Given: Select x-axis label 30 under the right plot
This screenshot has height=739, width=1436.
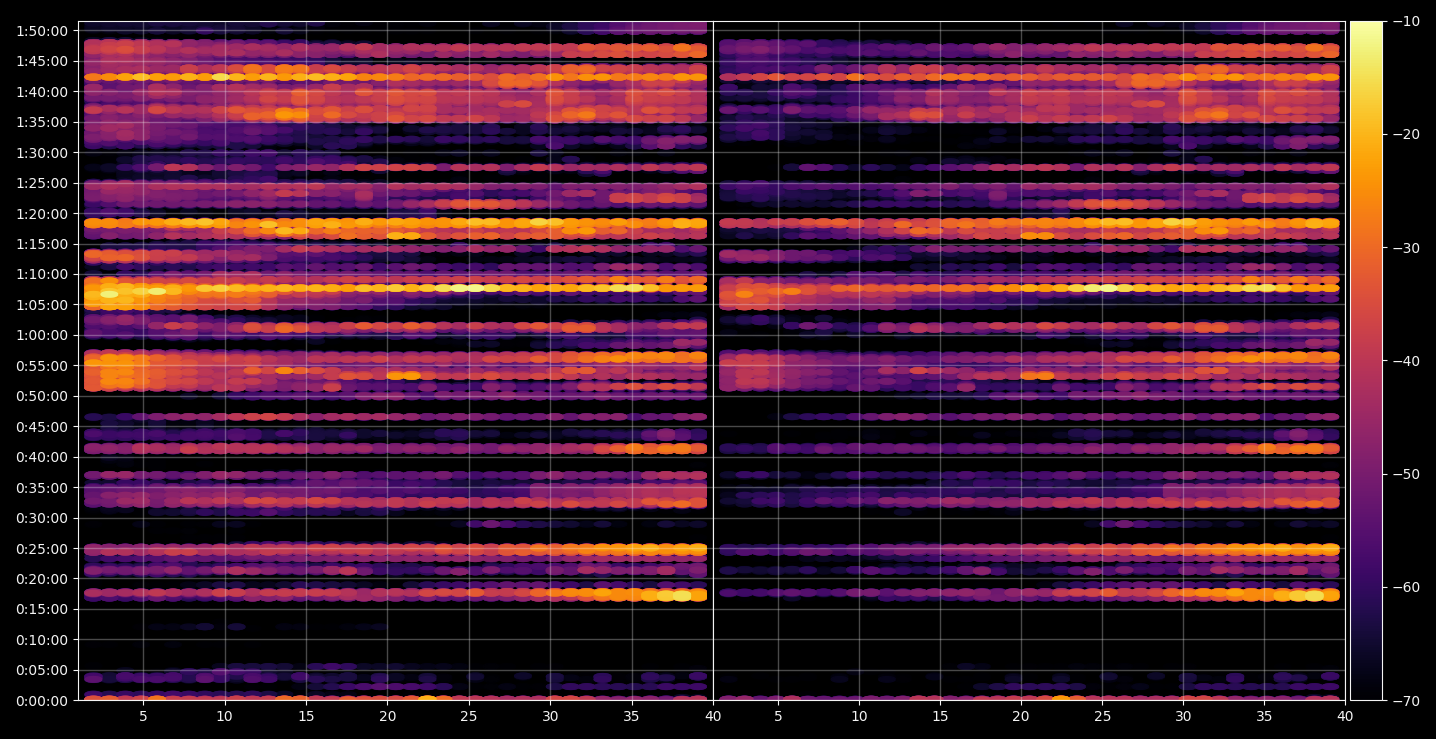Looking at the screenshot, I should (x=1183, y=717).
